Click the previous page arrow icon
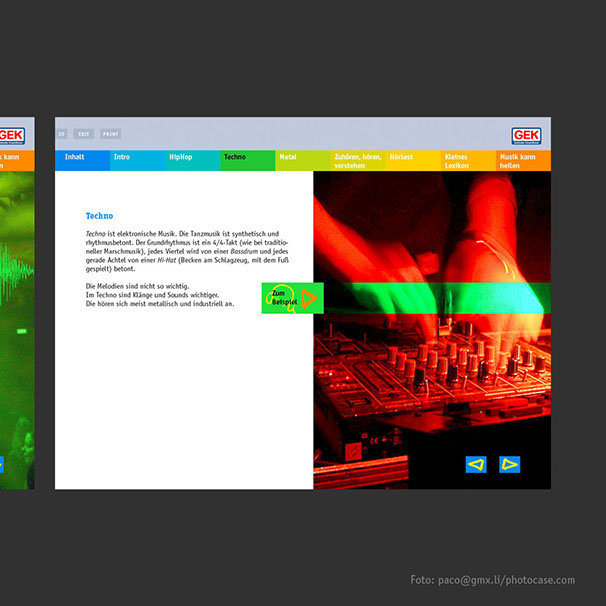The width and height of the screenshot is (606, 606). [476, 464]
